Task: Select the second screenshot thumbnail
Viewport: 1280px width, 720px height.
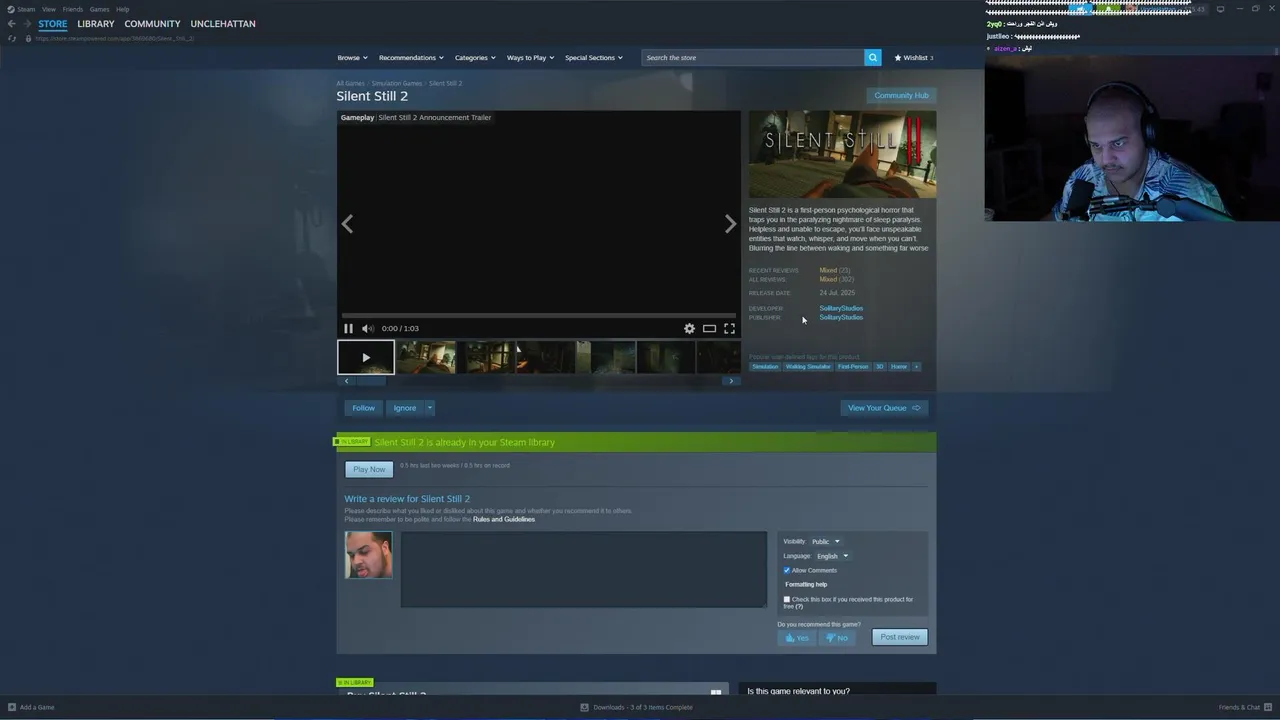Action: [486, 357]
